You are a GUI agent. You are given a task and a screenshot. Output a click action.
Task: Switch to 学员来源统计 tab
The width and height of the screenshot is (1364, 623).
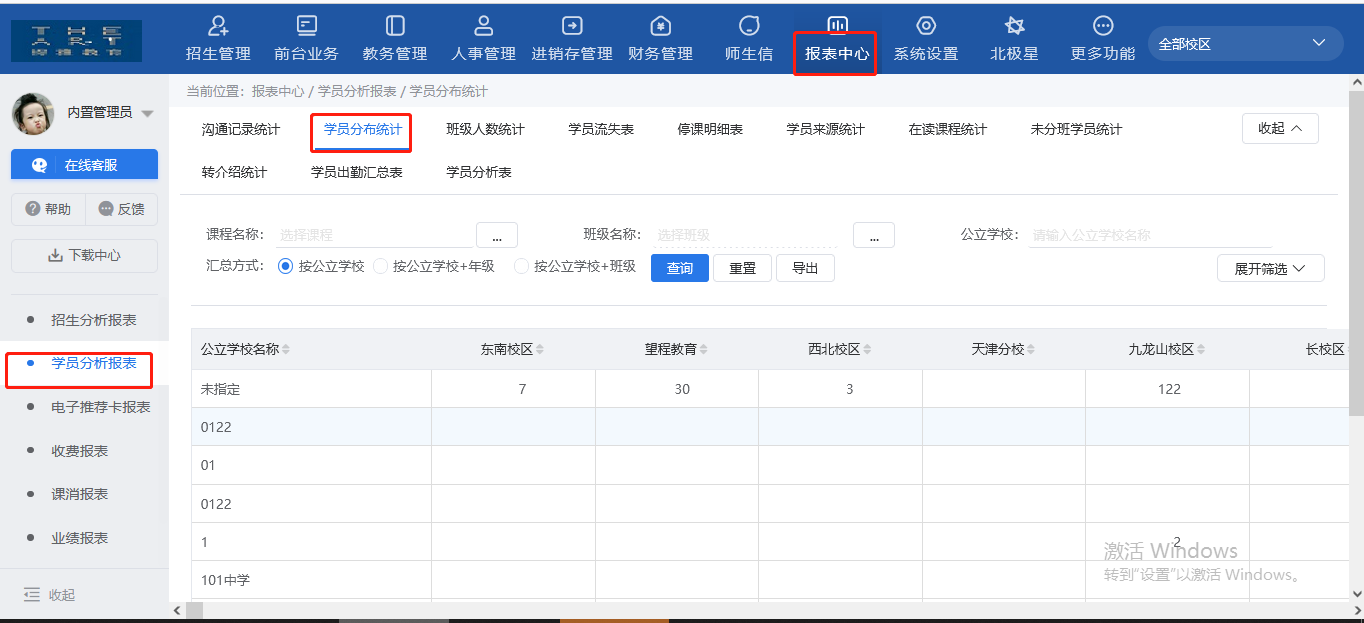point(825,130)
